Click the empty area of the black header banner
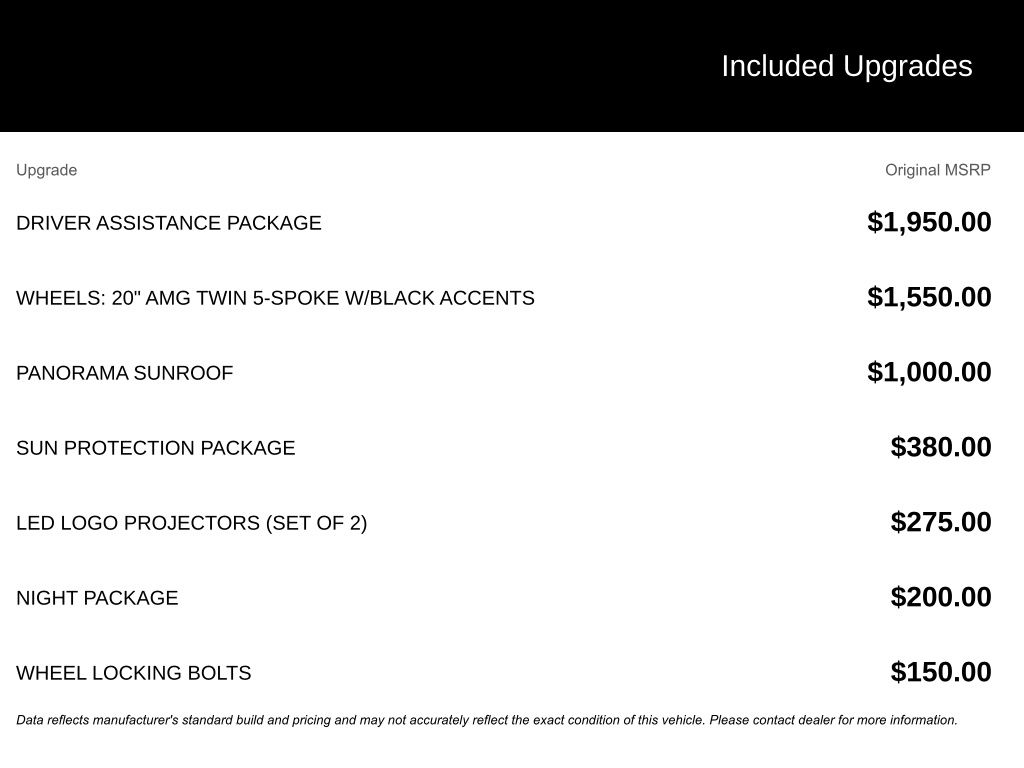Screen dimensions: 1024x768 click(300, 66)
